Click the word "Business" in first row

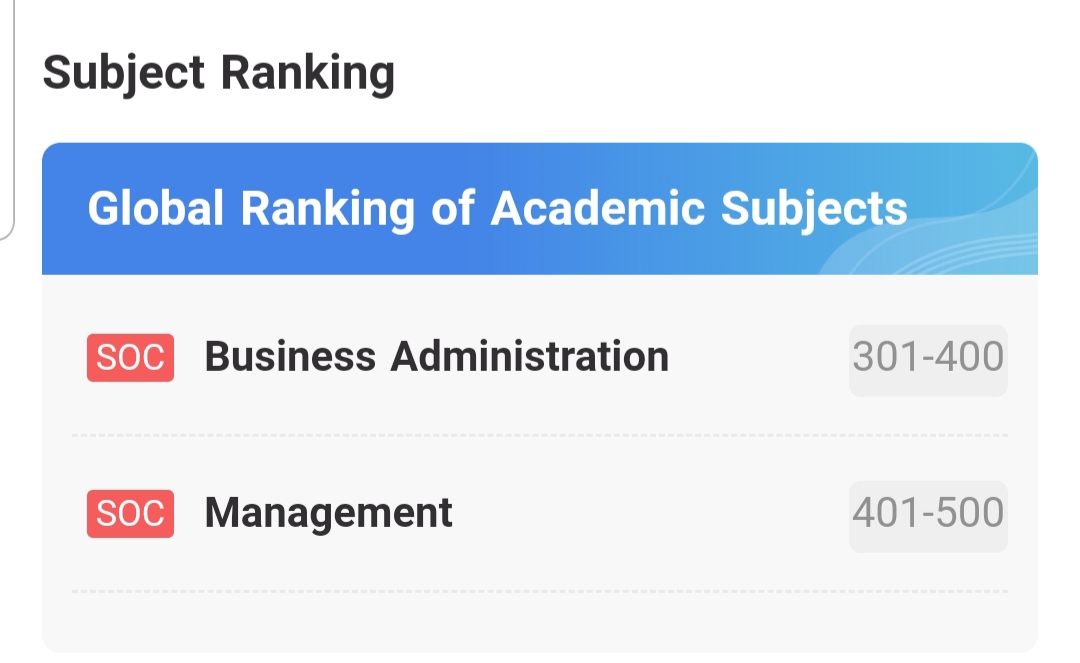click(x=290, y=357)
